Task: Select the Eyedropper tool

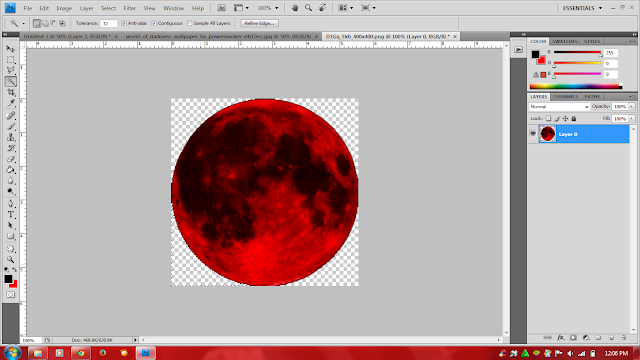Action: point(11,103)
